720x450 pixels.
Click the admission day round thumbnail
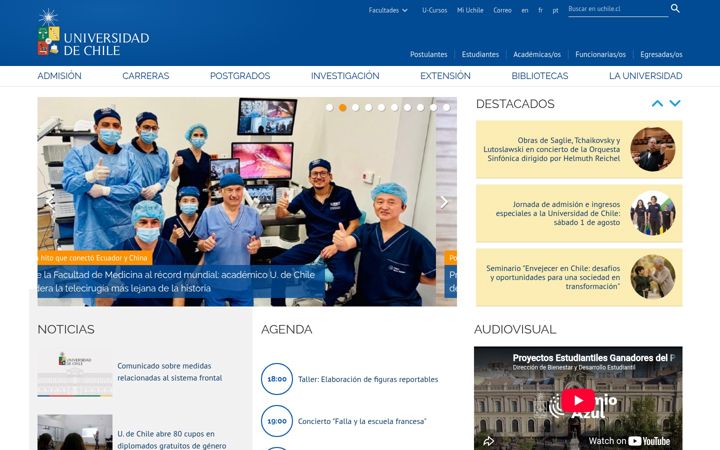652,214
